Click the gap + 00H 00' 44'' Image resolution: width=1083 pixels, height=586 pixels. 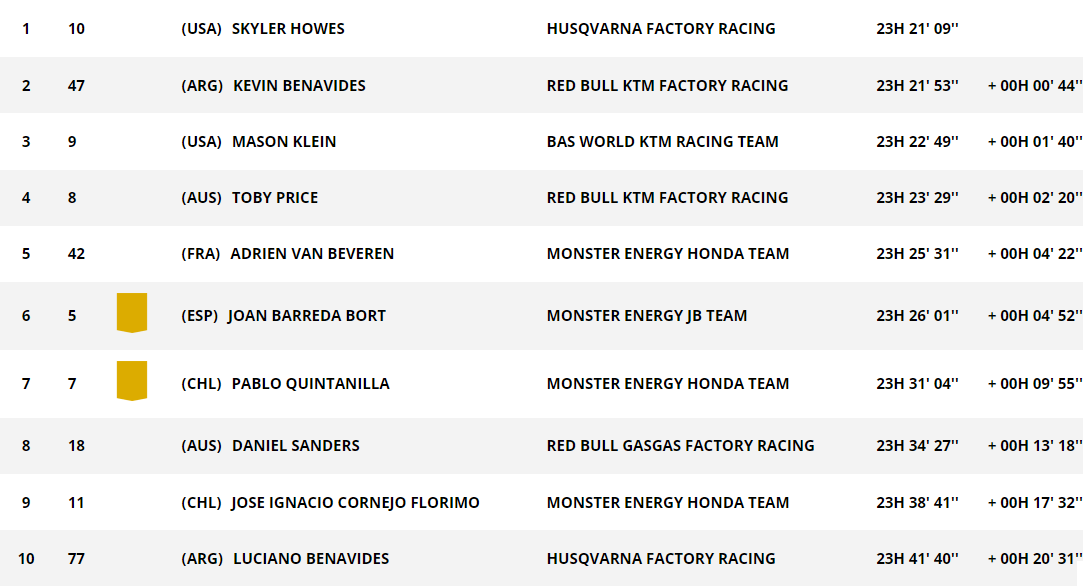tap(1035, 86)
